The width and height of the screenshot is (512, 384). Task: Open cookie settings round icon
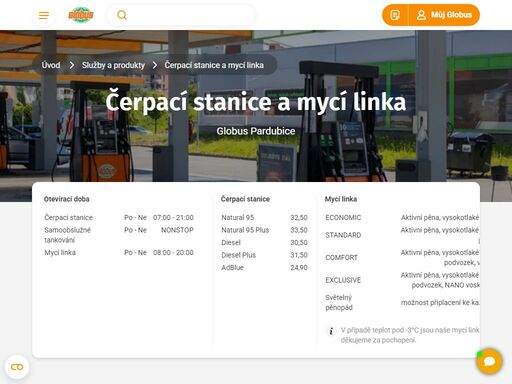point(17,367)
